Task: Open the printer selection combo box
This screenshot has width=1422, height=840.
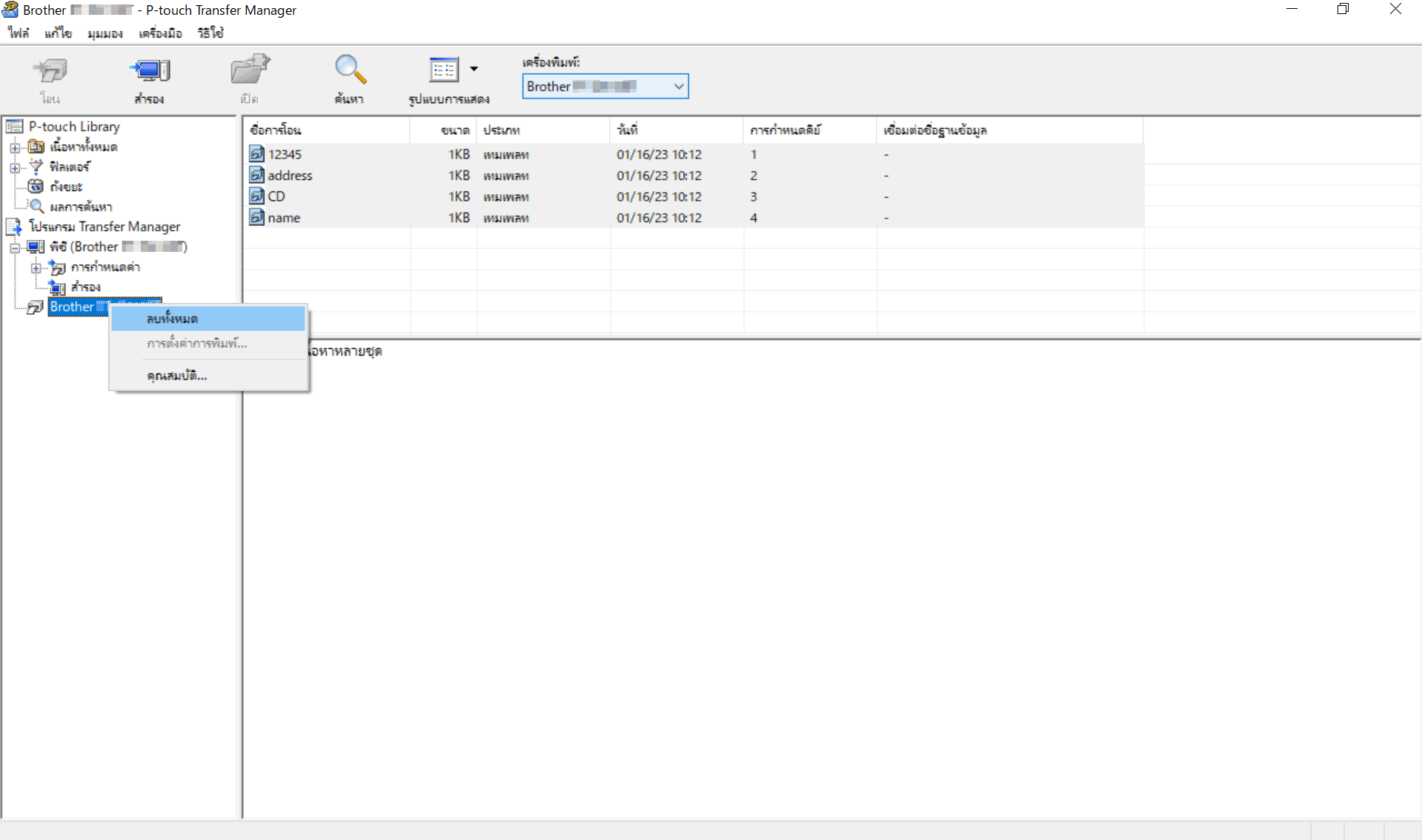Action: coord(605,86)
